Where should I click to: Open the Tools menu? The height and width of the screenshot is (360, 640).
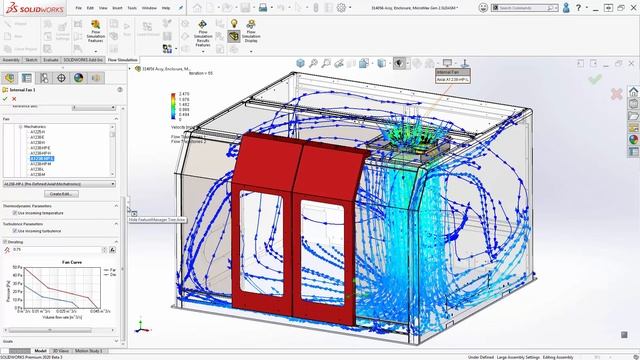[x=132, y=8]
